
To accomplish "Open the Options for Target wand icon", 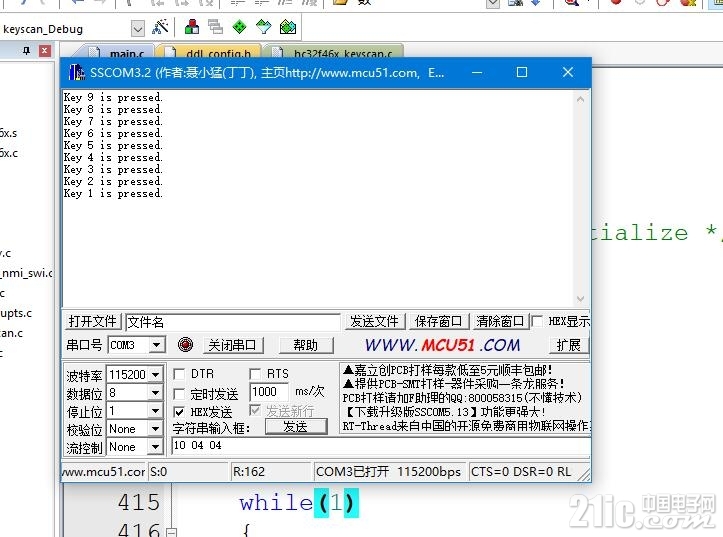I will point(160,27).
